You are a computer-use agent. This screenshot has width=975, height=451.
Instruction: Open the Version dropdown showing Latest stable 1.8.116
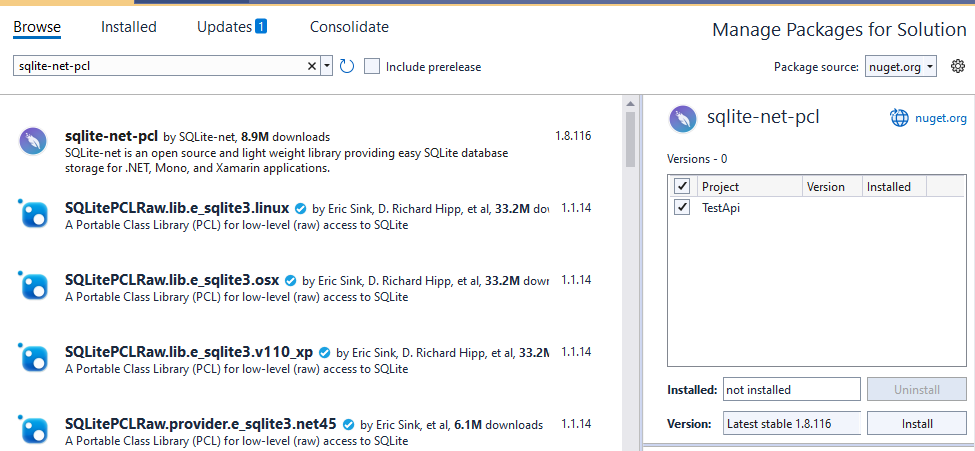point(792,424)
